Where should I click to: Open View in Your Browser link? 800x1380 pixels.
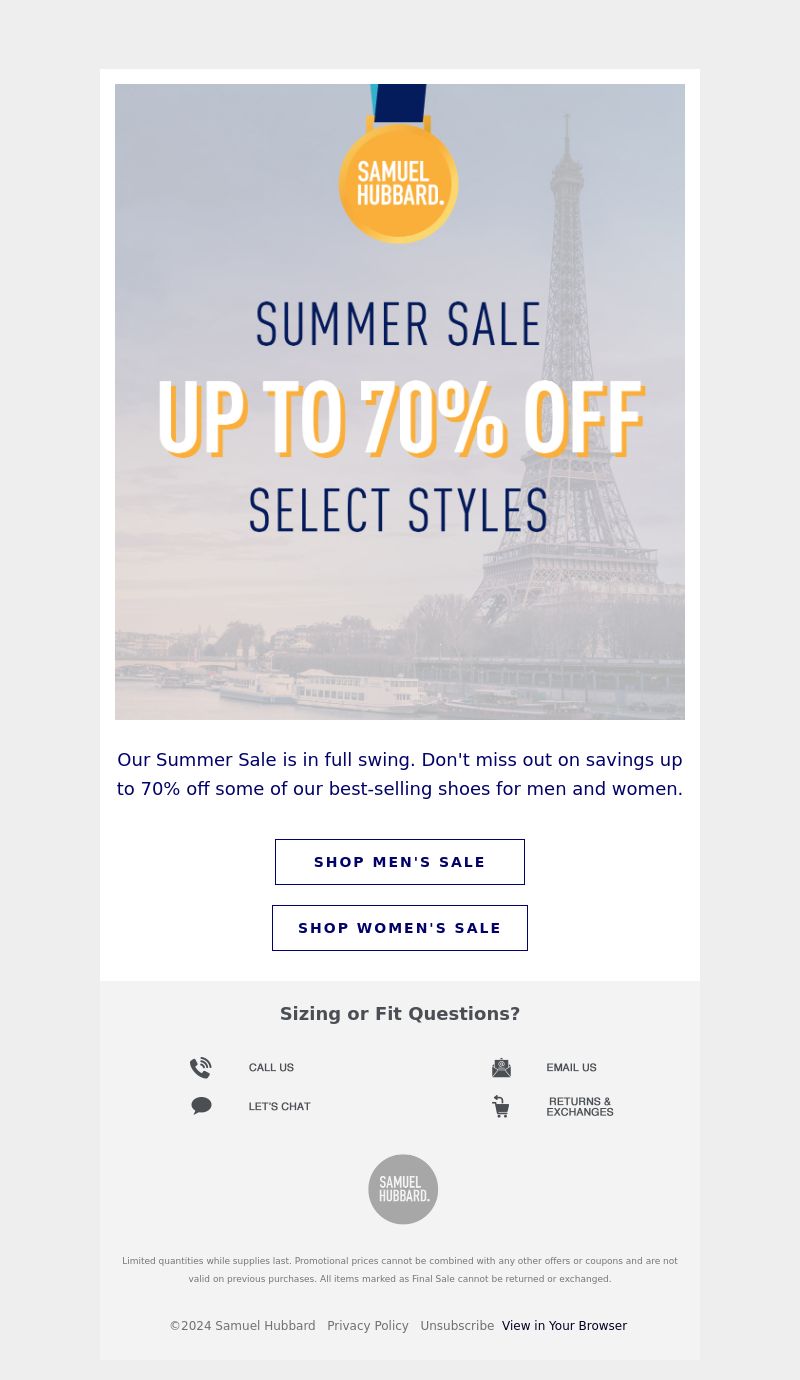point(564,1326)
